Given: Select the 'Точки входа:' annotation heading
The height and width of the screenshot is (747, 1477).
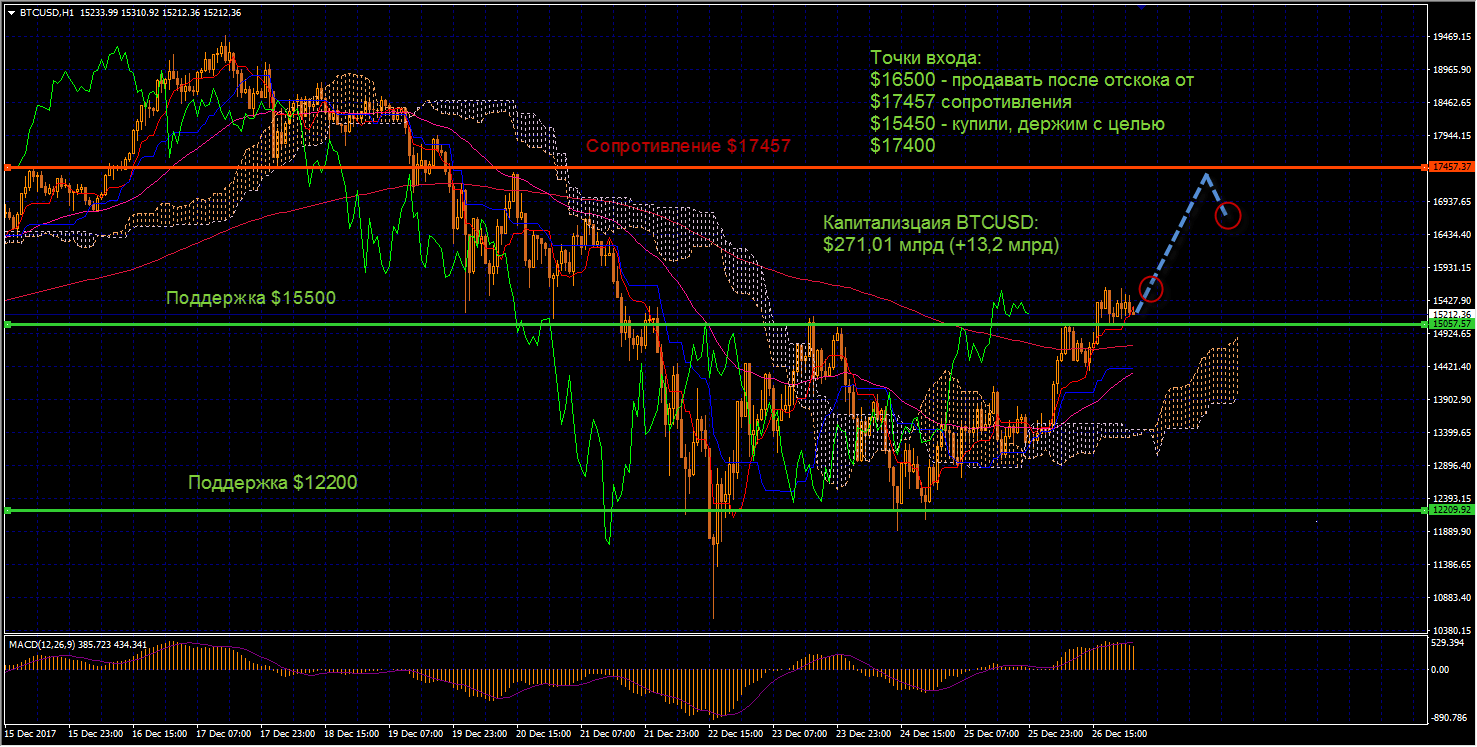Looking at the screenshot, I should [926, 57].
